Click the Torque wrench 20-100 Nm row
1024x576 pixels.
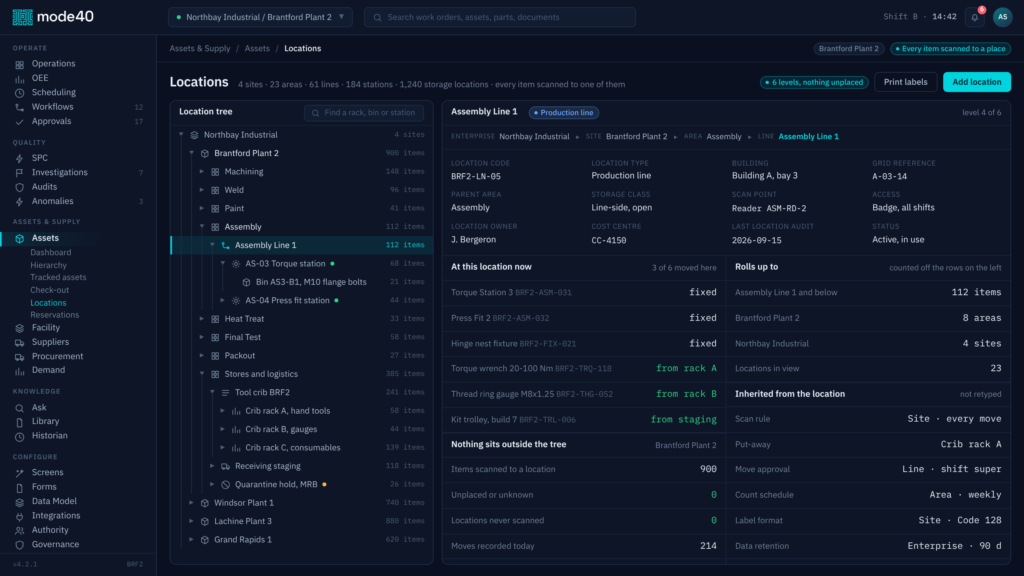(x=584, y=369)
